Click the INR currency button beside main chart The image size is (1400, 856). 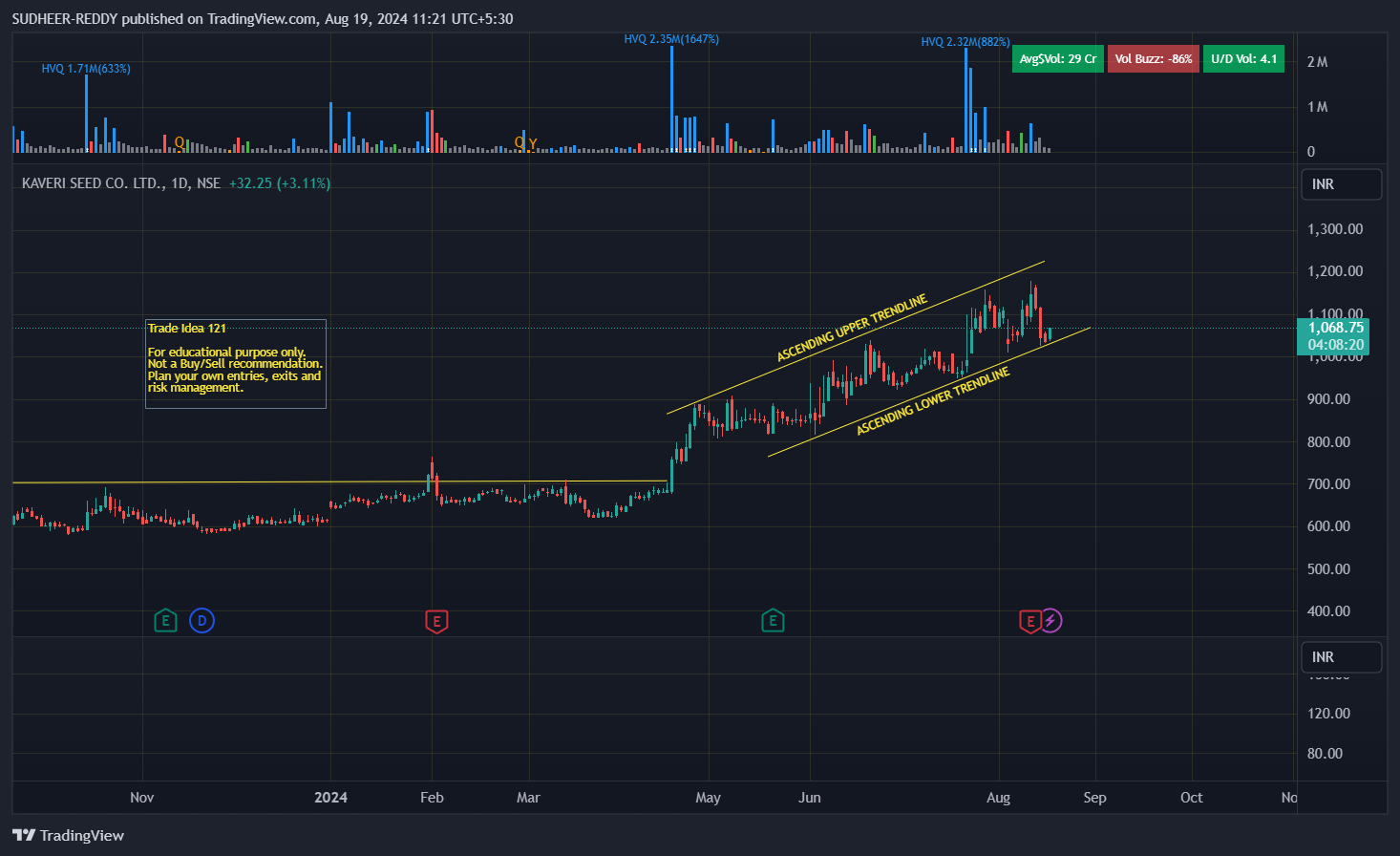tap(1341, 184)
